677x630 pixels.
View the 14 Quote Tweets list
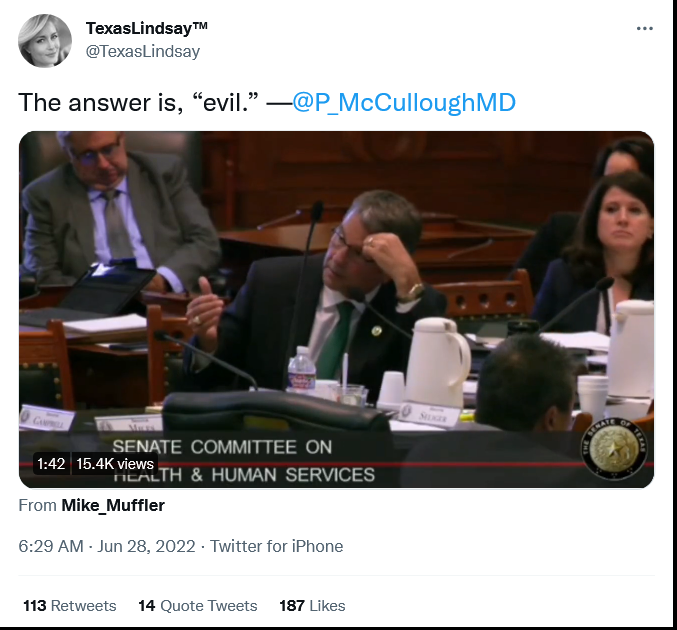coord(197,605)
